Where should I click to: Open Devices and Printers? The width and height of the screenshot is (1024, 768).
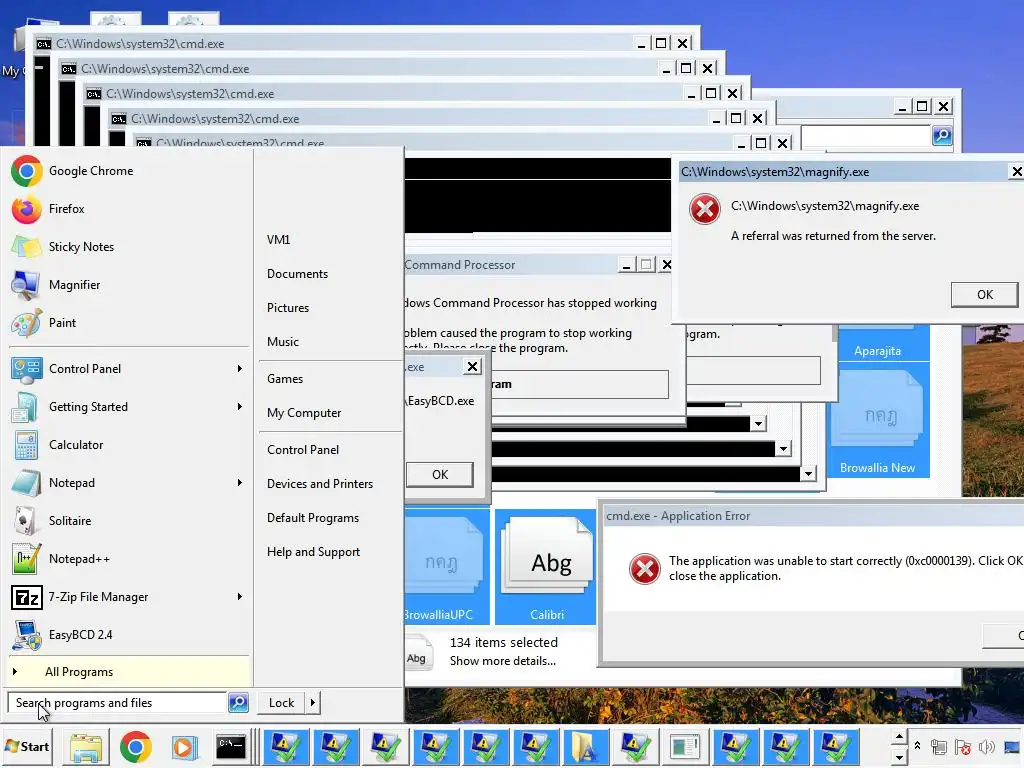point(320,484)
